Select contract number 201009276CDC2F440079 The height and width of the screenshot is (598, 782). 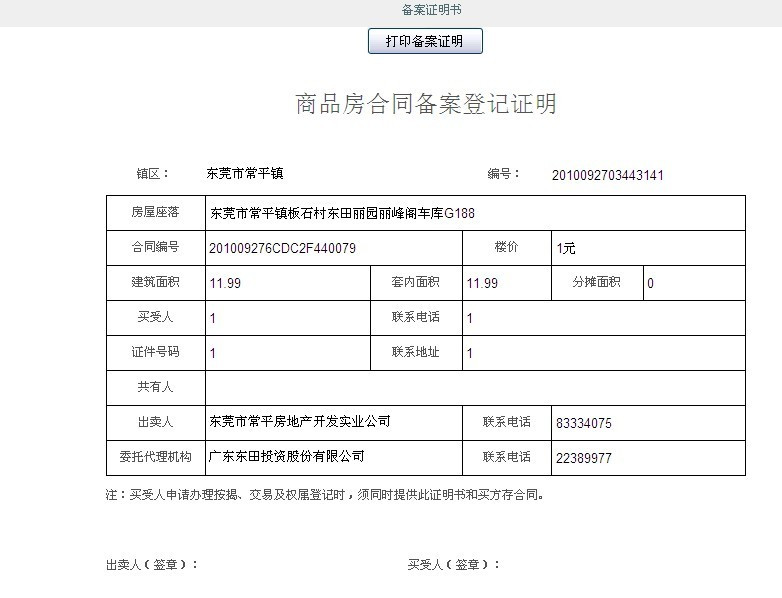tap(282, 248)
